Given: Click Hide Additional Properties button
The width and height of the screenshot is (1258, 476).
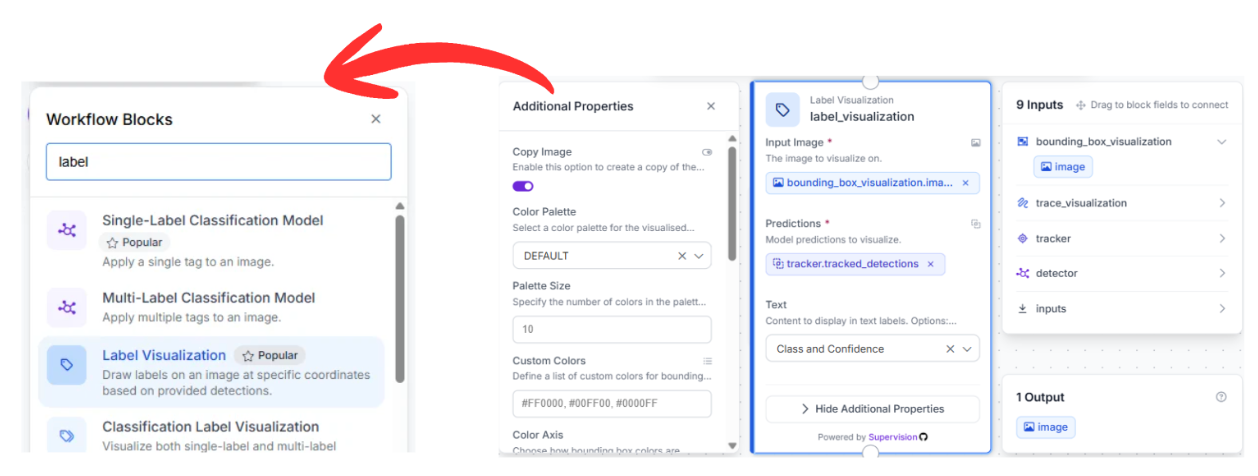Looking at the screenshot, I should pyautogui.click(x=872, y=409).
